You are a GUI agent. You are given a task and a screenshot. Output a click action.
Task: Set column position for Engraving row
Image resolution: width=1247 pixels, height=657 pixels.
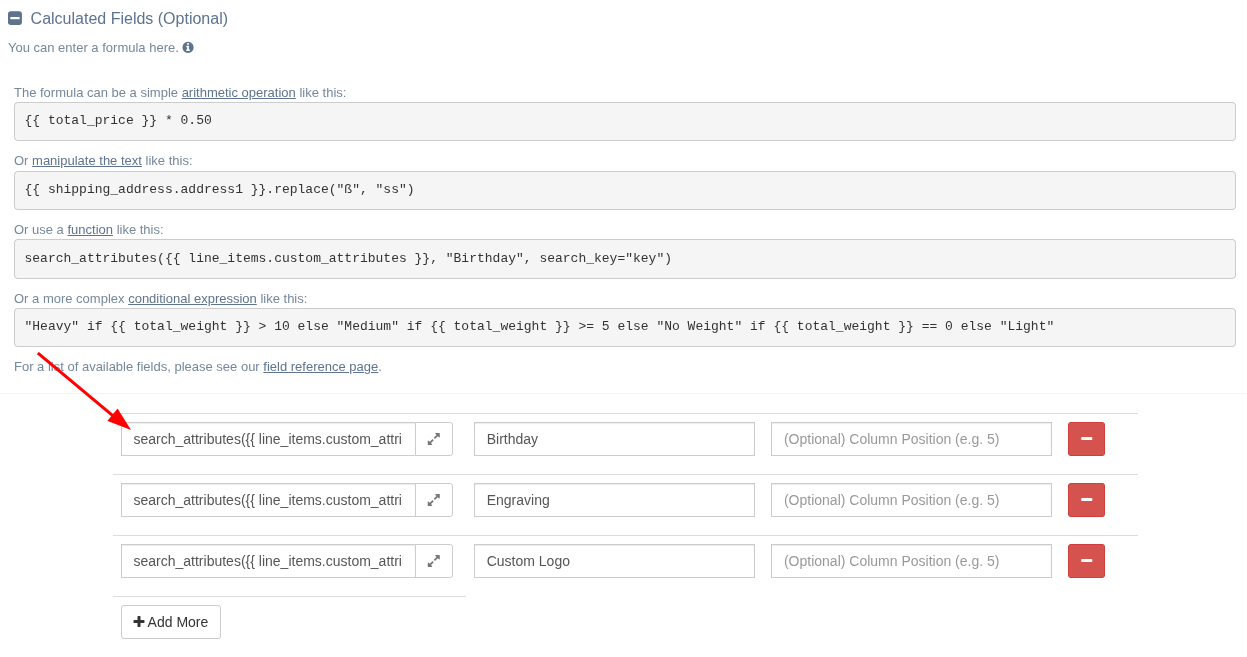910,500
